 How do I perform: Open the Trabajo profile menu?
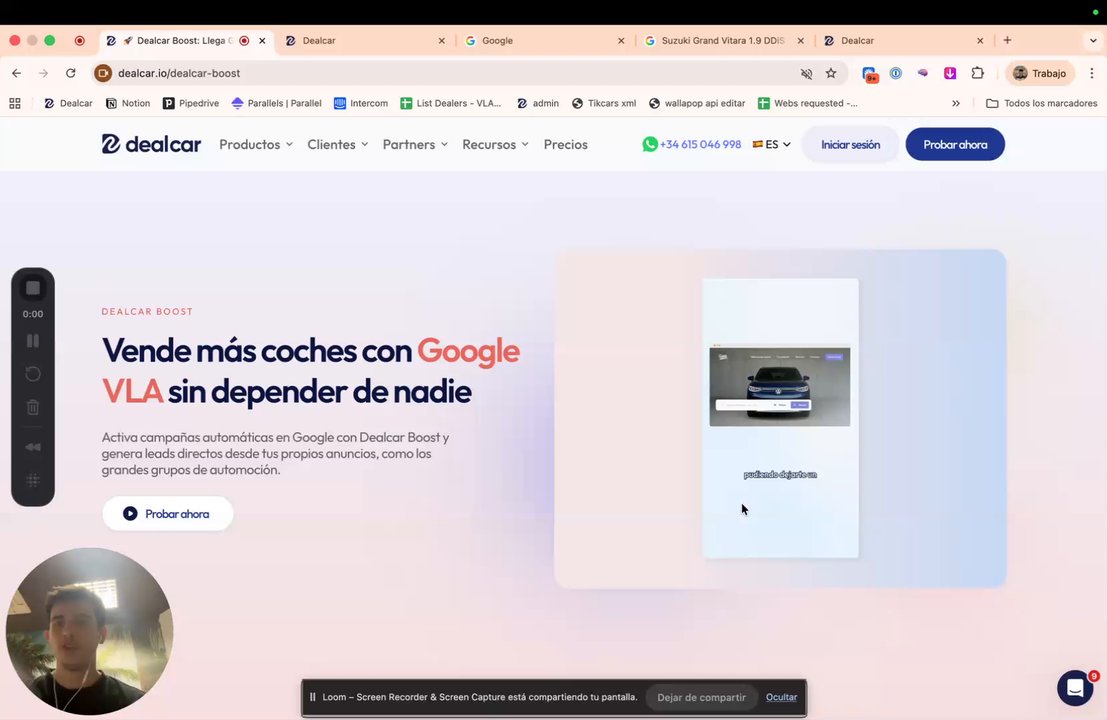coord(1040,73)
